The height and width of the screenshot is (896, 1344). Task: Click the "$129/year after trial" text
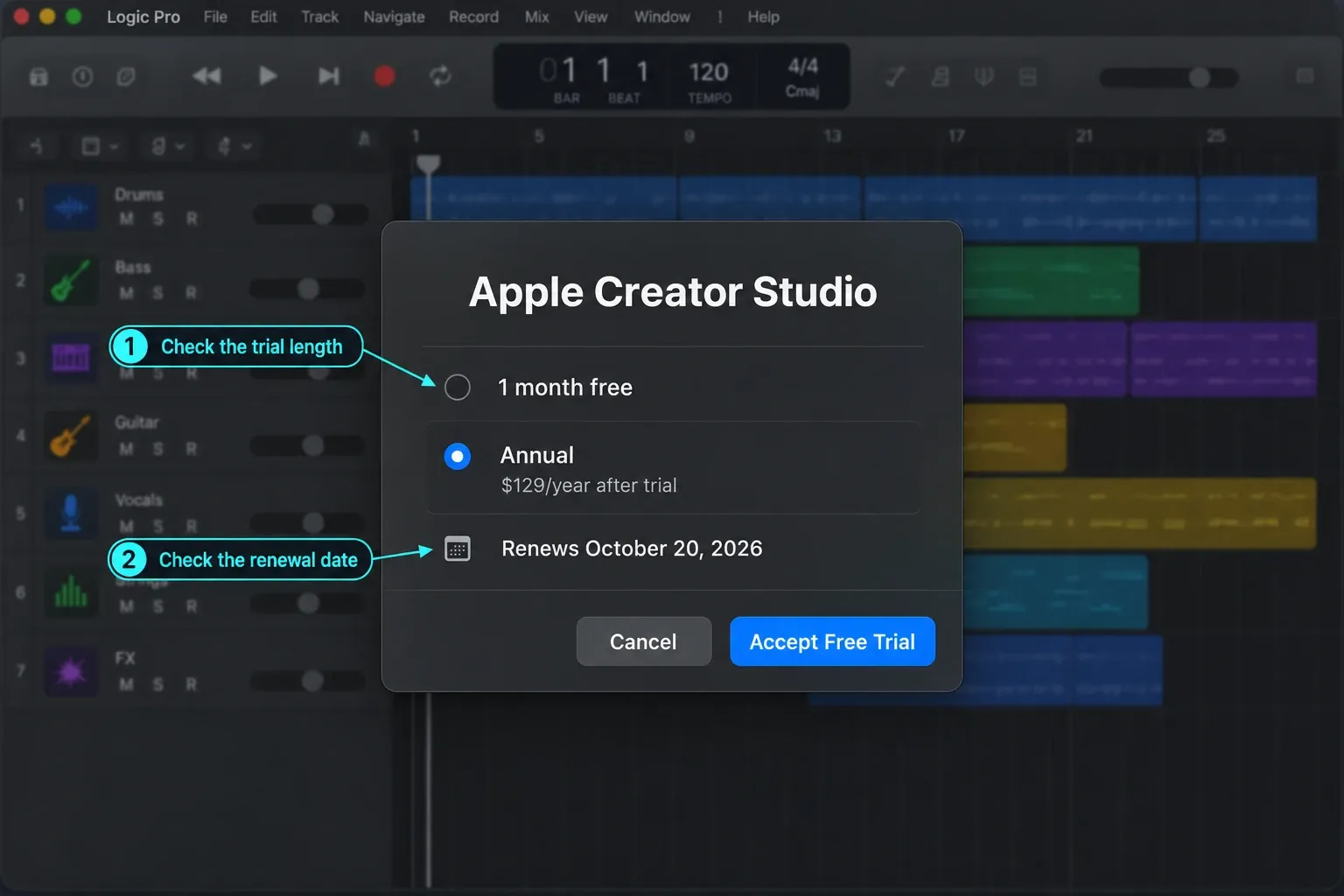(x=589, y=486)
